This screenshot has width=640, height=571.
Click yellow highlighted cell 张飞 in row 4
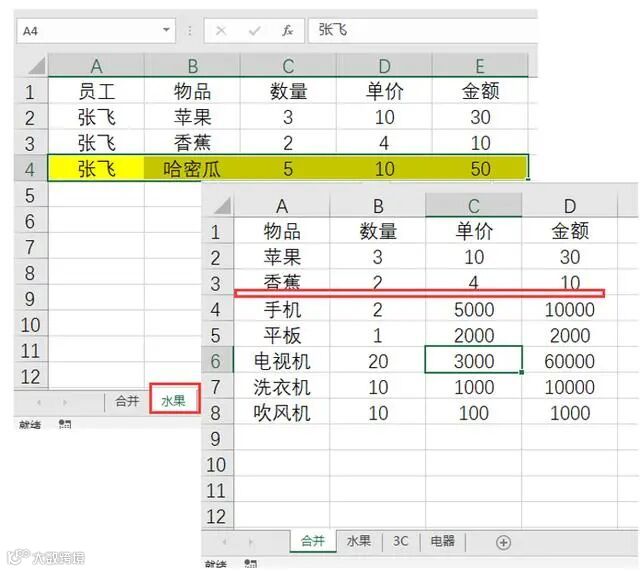pos(96,168)
